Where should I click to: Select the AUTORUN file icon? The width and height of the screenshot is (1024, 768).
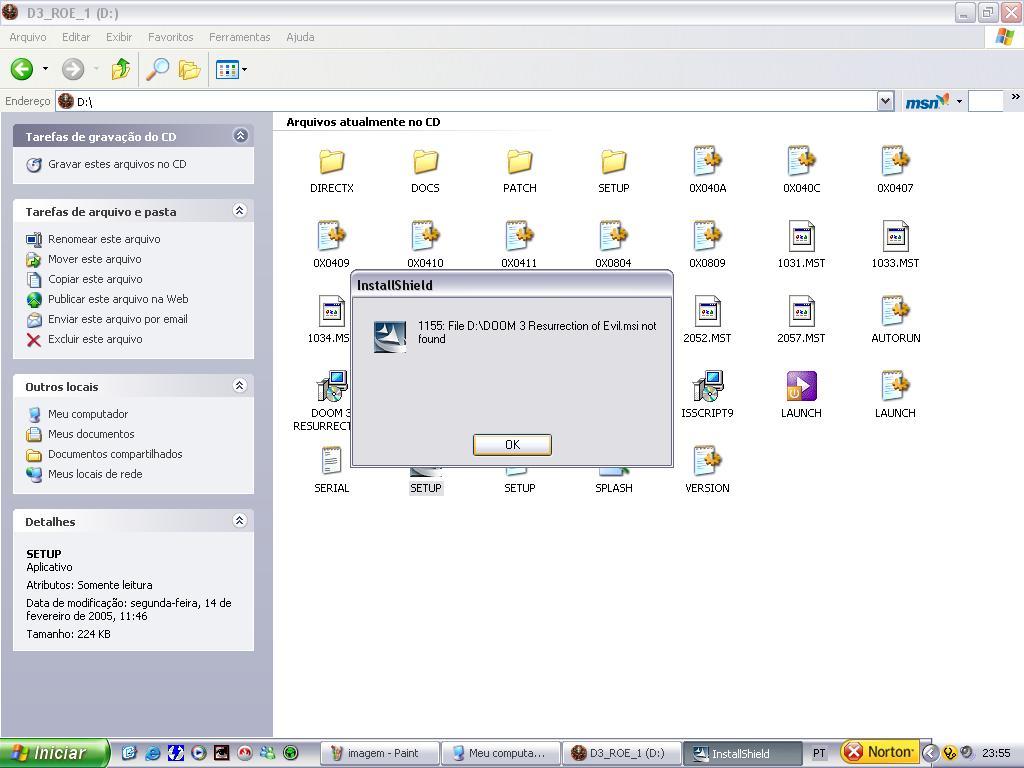(895, 311)
